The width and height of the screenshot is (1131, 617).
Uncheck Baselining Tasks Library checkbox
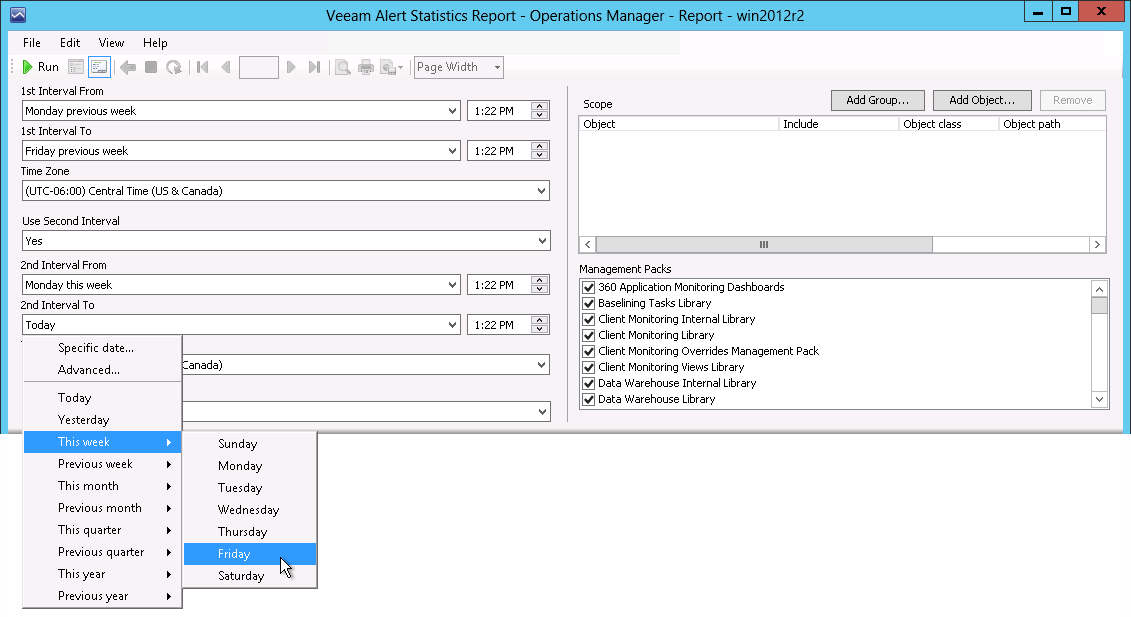click(589, 304)
